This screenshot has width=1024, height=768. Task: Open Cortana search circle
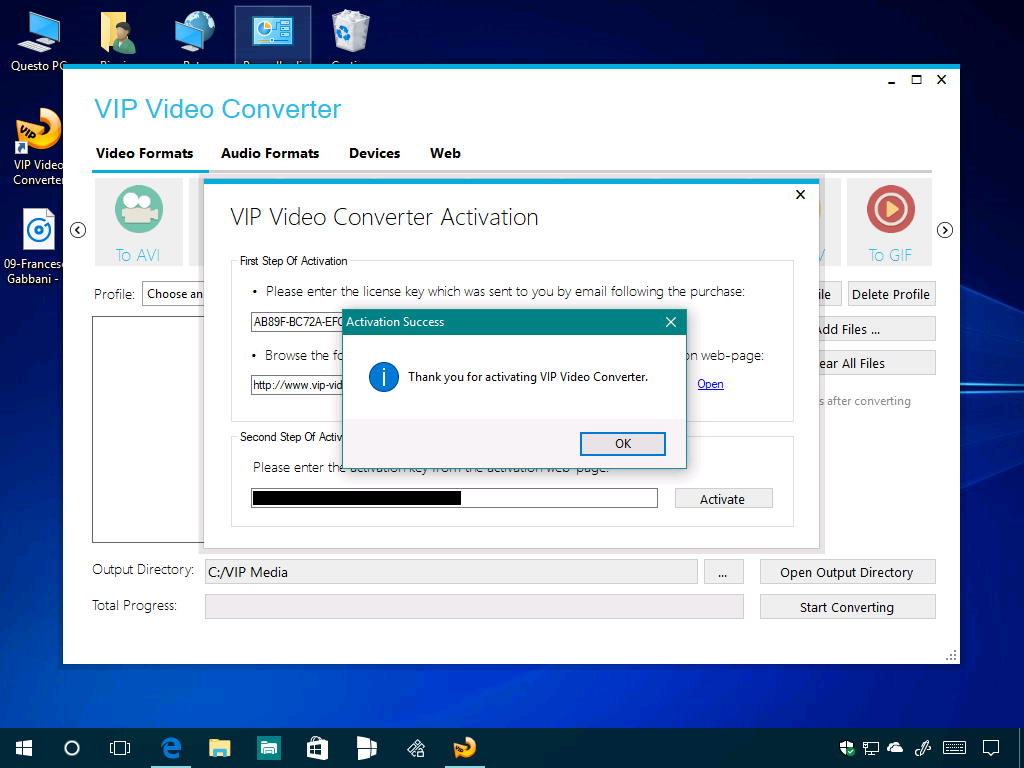(72, 748)
